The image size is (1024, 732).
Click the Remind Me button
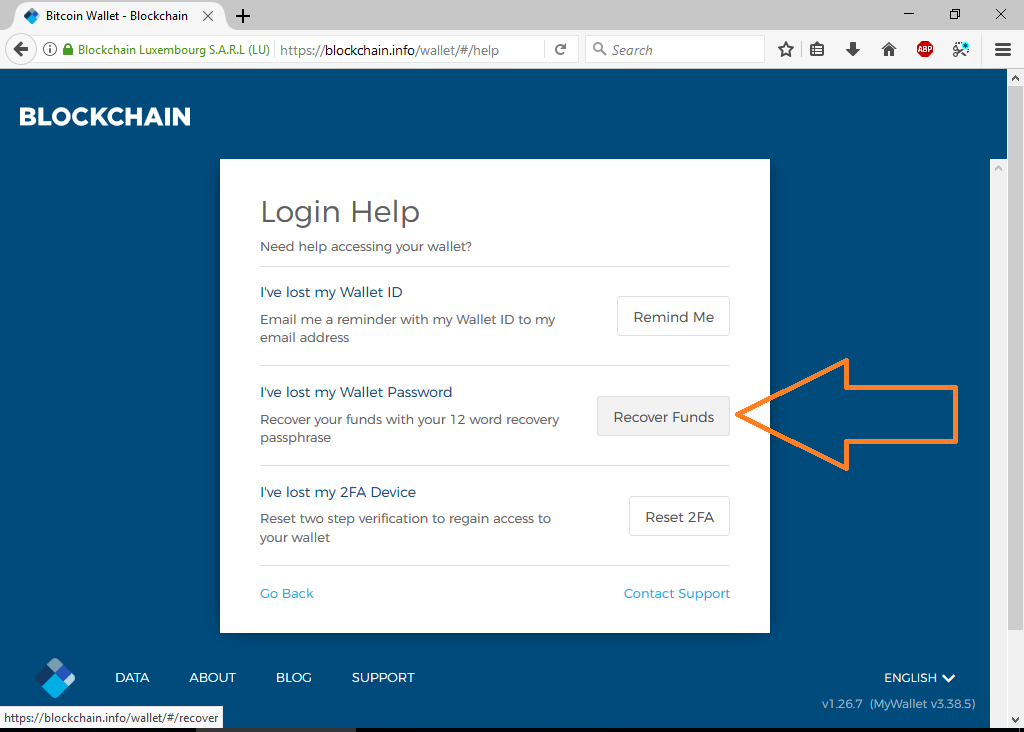pyautogui.click(x=673, y=317)
